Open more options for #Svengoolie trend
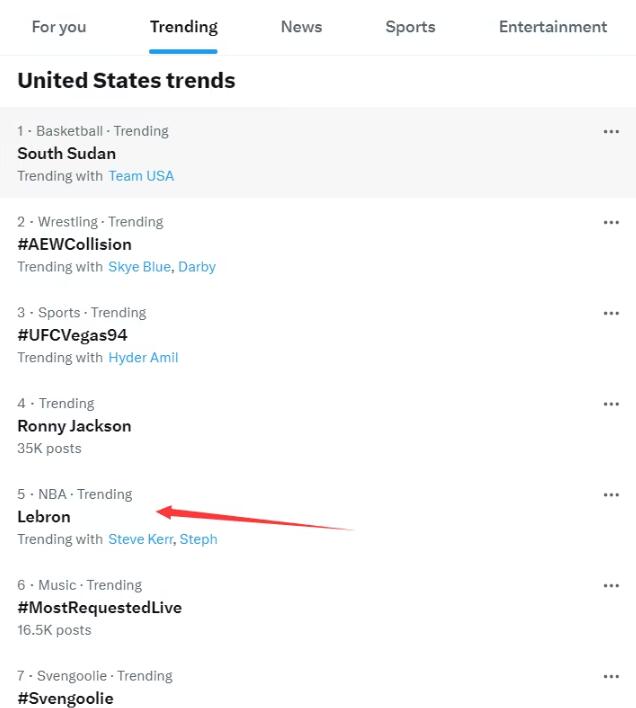The height and width of the screenshot is (708, 636). click(x=611, y=677)
